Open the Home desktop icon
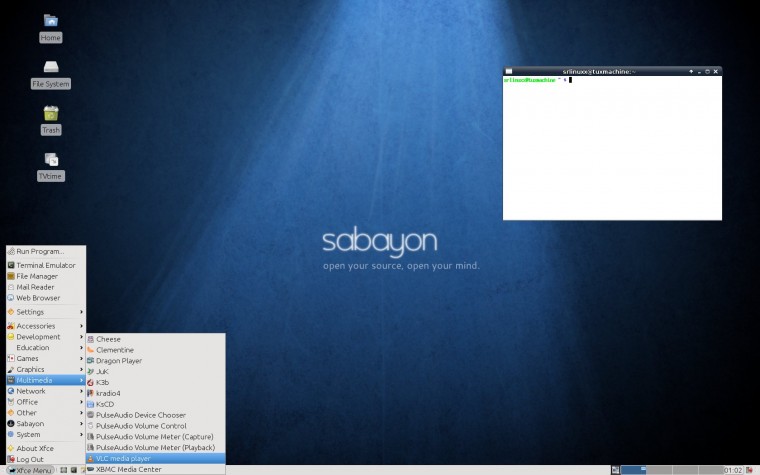This screenshot has width=760, height=475. click(x=50, y=29)
